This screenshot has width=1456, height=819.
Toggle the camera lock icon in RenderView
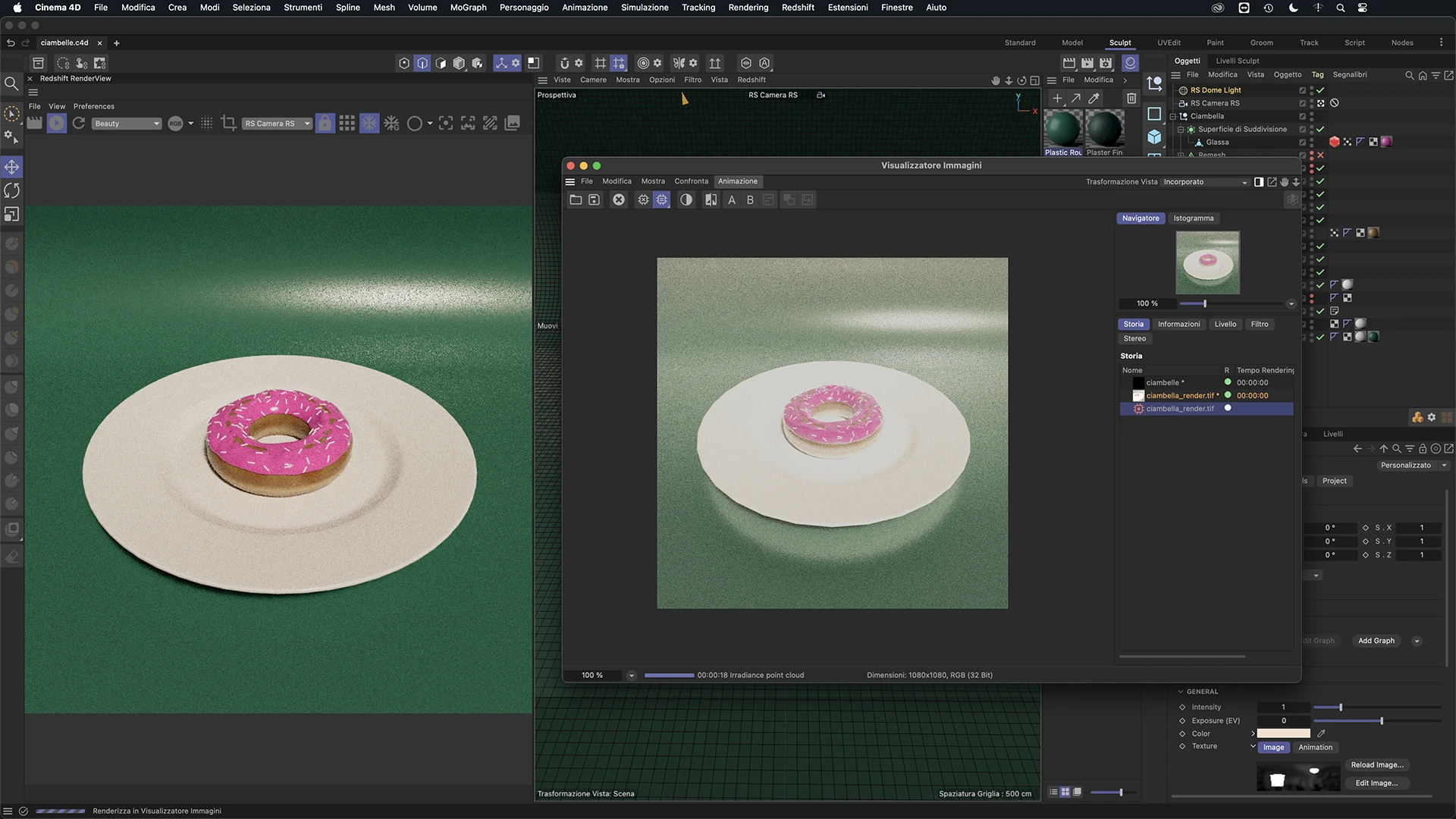tap(325, 123)
